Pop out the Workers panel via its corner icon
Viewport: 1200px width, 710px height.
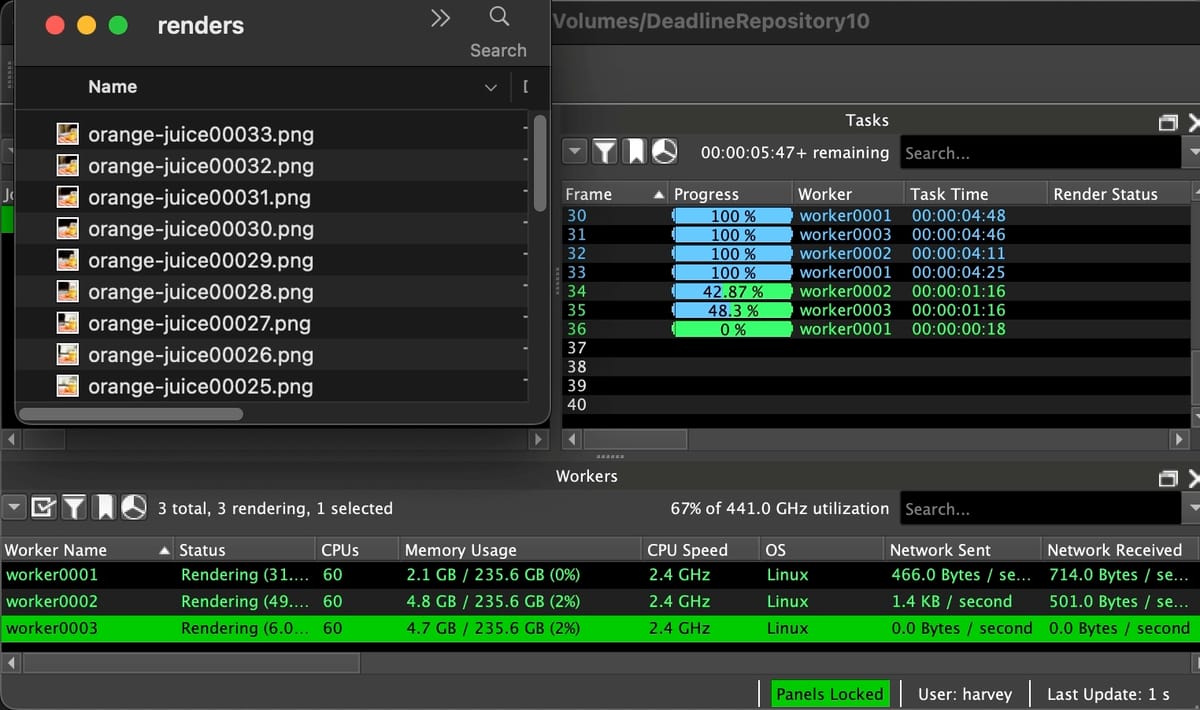(1168, 477)
